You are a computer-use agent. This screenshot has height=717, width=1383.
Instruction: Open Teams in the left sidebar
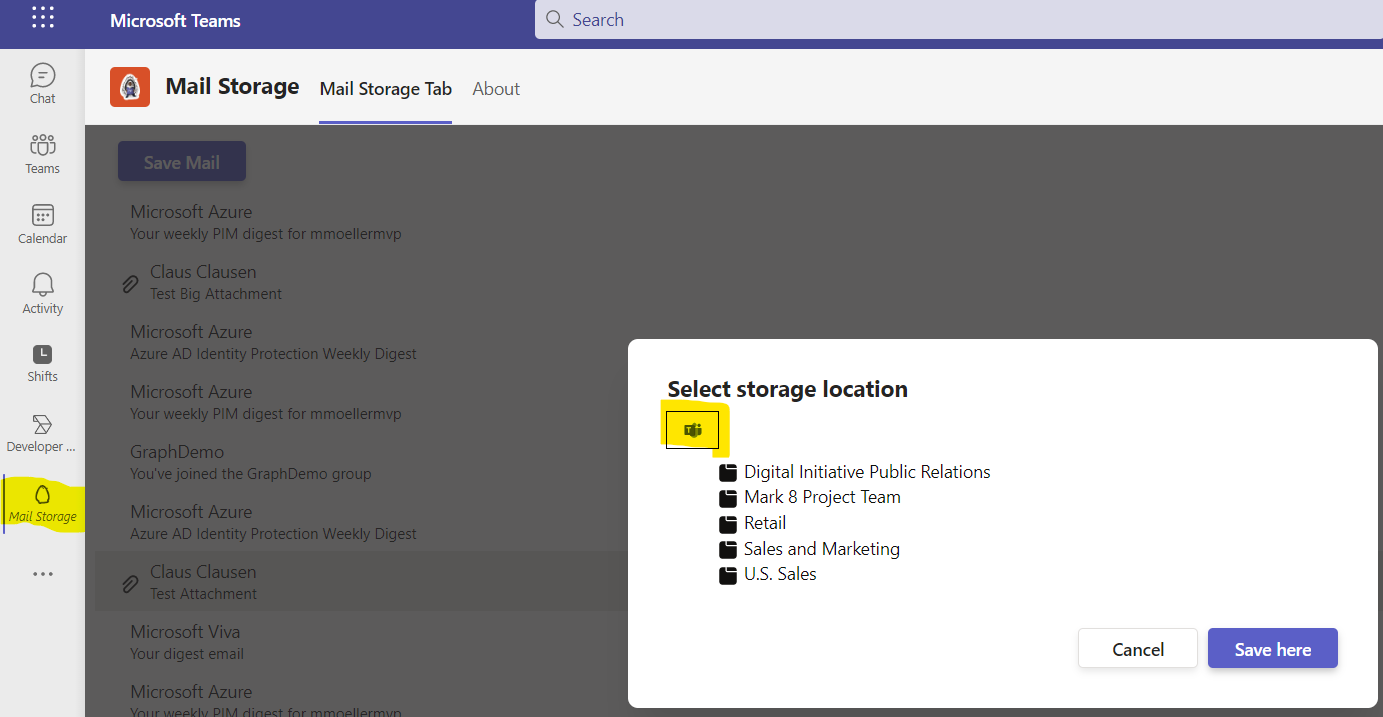click(42, 154)
